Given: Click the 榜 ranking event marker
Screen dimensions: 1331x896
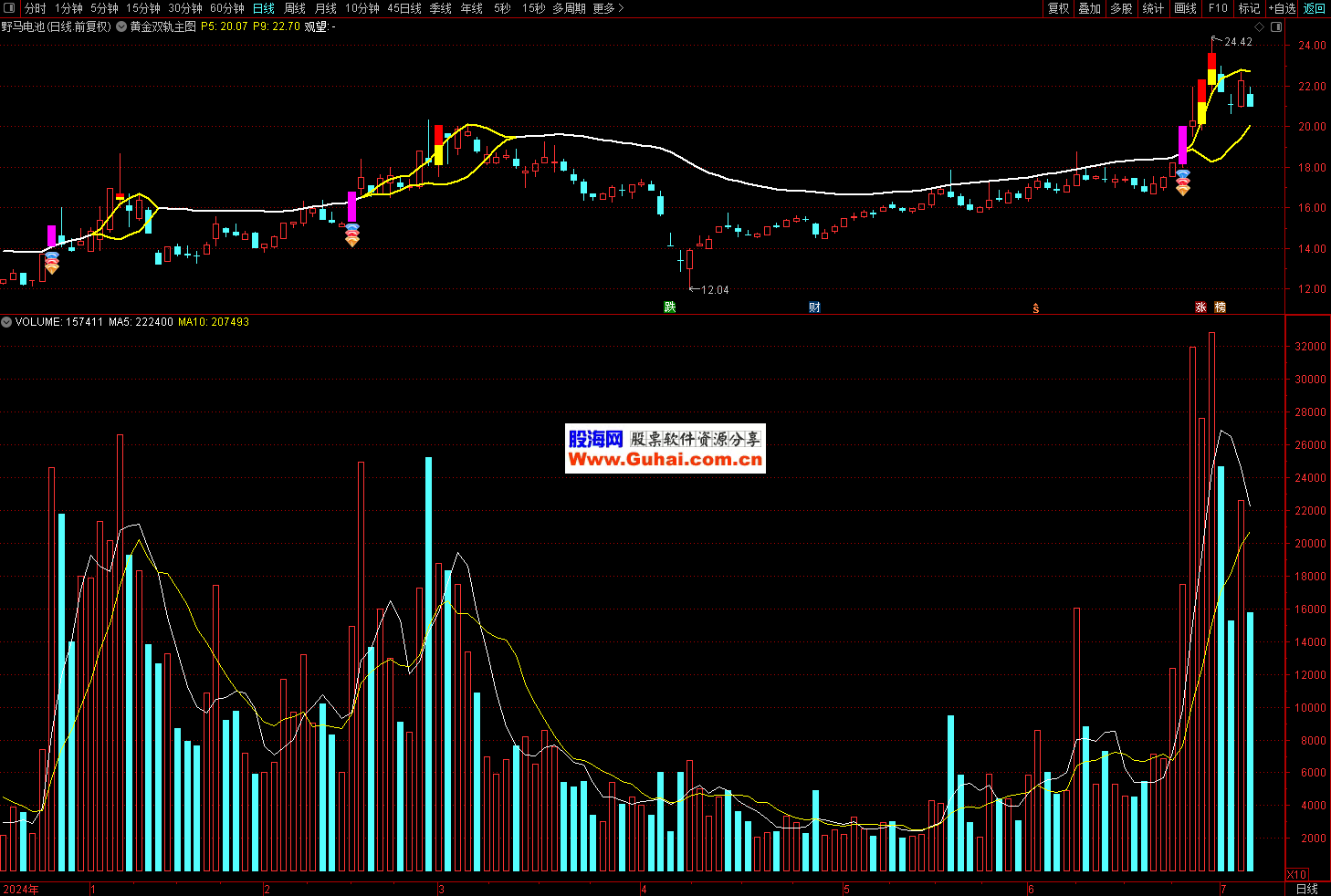Looking at the screenshot, I should (1221, 307).
